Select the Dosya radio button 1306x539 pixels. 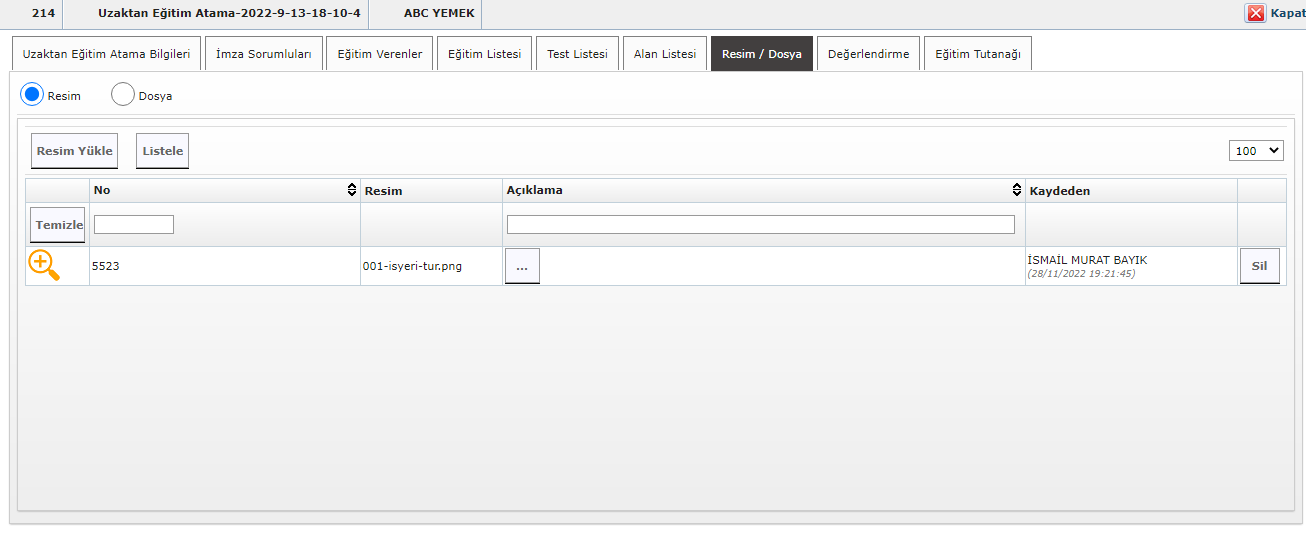(123, 95)
